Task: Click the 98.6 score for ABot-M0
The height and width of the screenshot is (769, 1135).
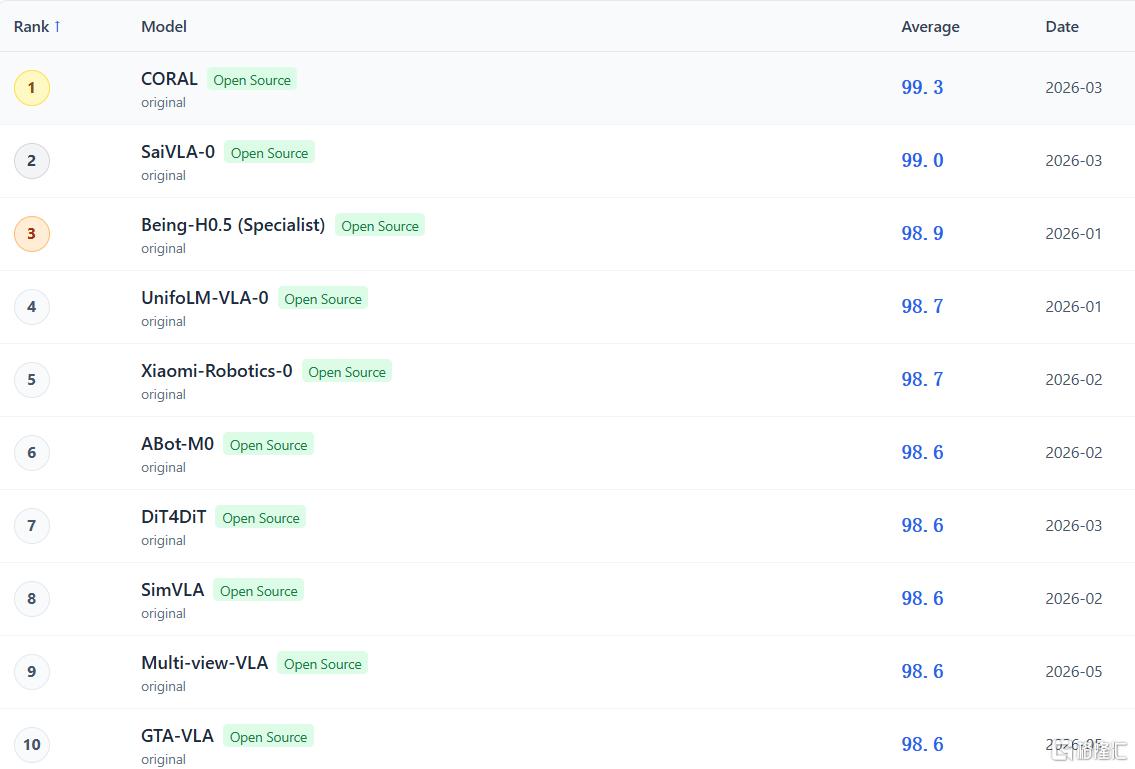Action: [x=922, y=453]
